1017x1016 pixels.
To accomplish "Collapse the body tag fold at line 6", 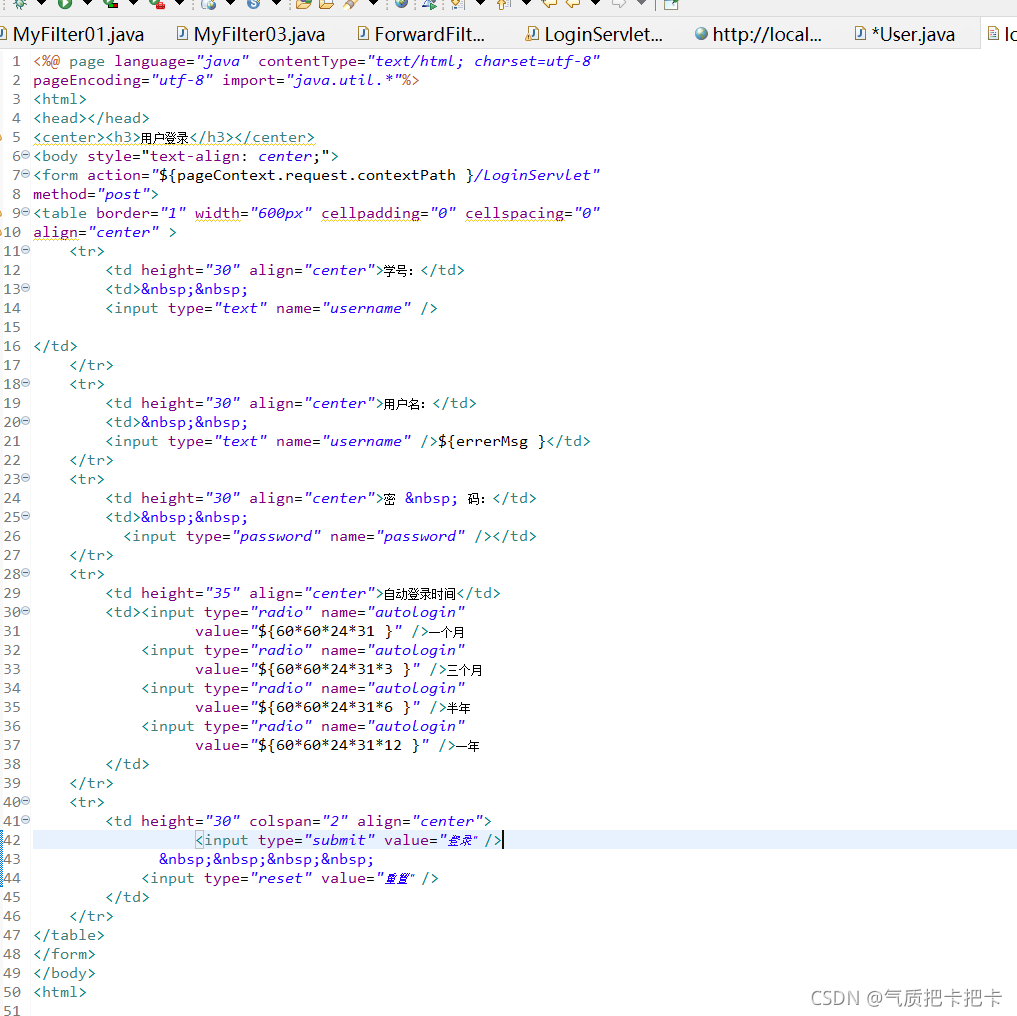I will pos(26,155).
